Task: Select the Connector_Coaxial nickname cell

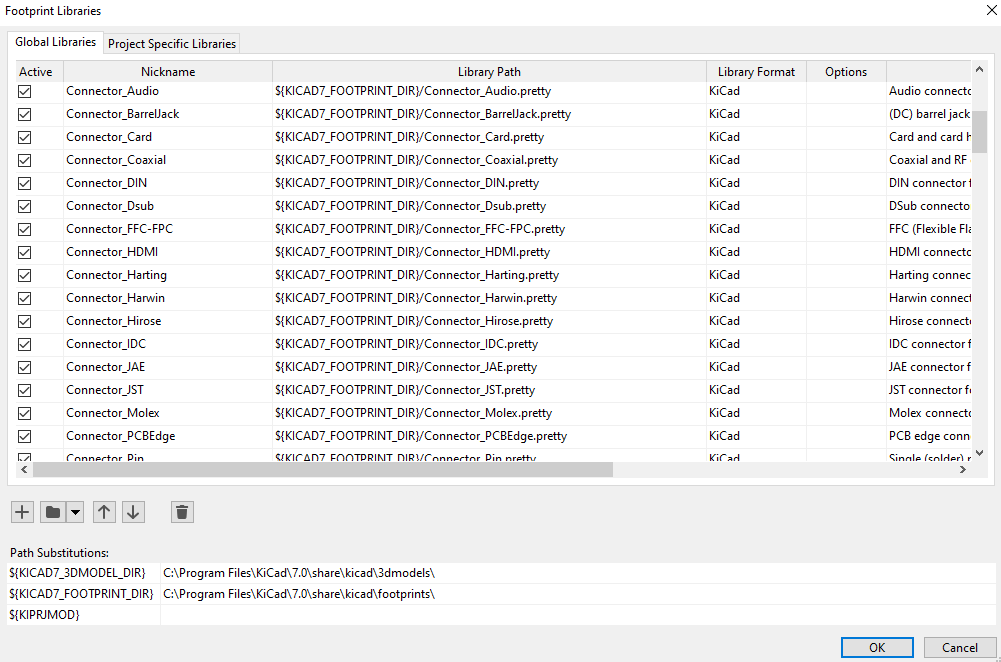Action: [x=168, y=160]
